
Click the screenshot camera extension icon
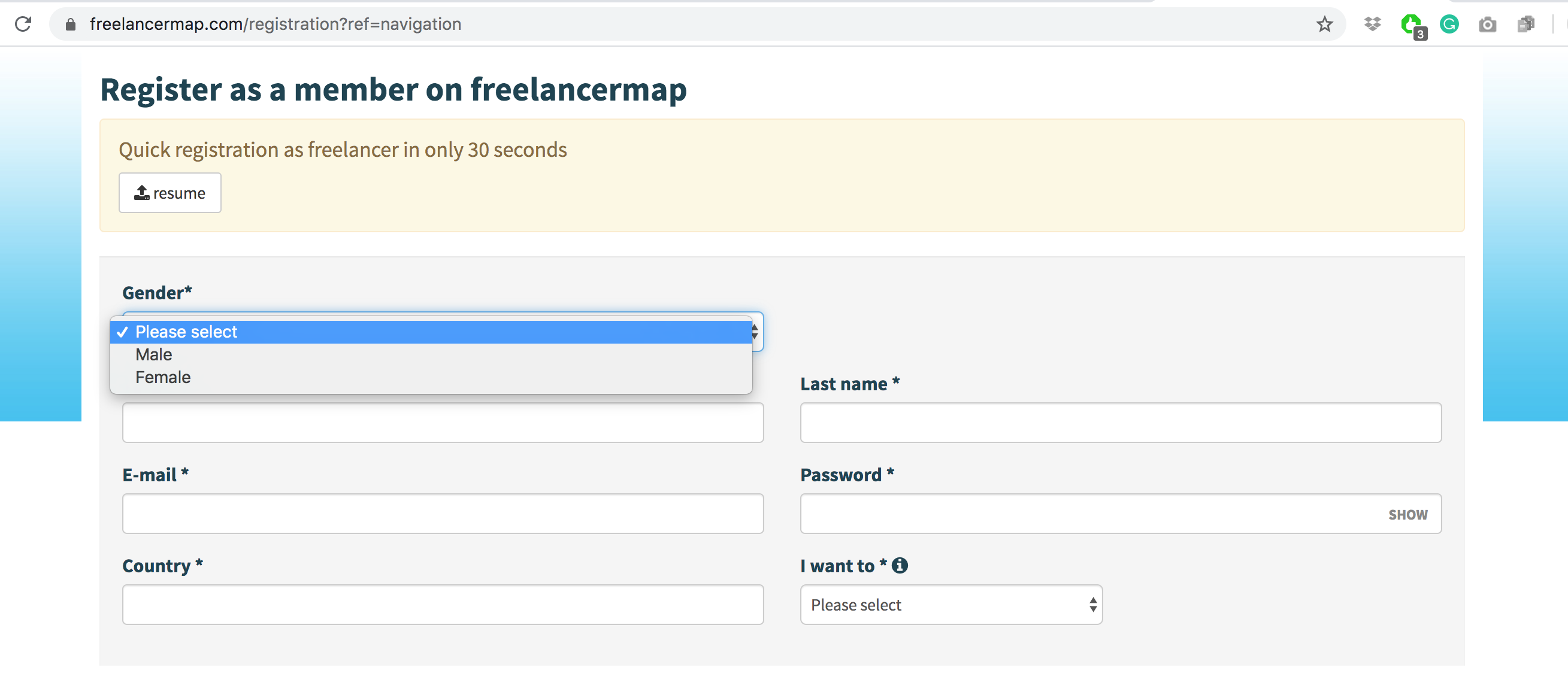(1488, 24)
